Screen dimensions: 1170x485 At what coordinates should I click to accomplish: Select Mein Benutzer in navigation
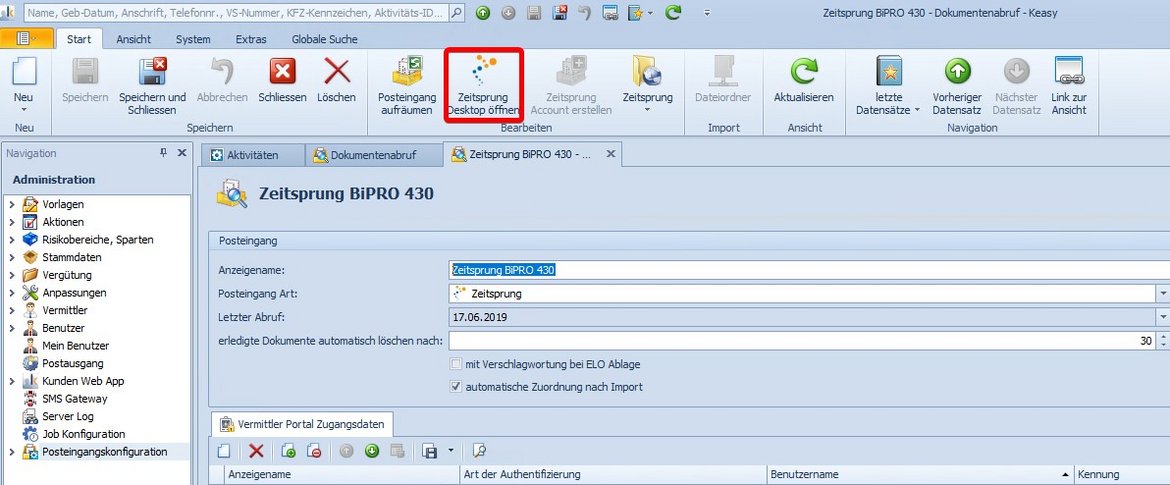(x=75, y=345)
